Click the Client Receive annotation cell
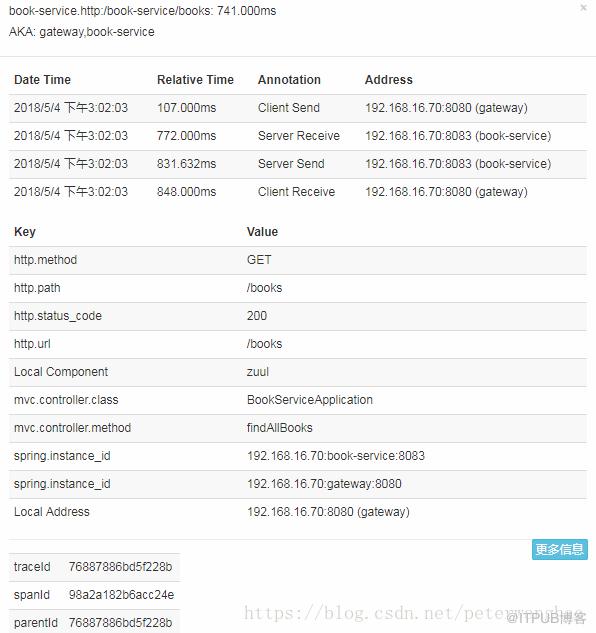Viewport: 596px width, 633px height. pos(296,192)
